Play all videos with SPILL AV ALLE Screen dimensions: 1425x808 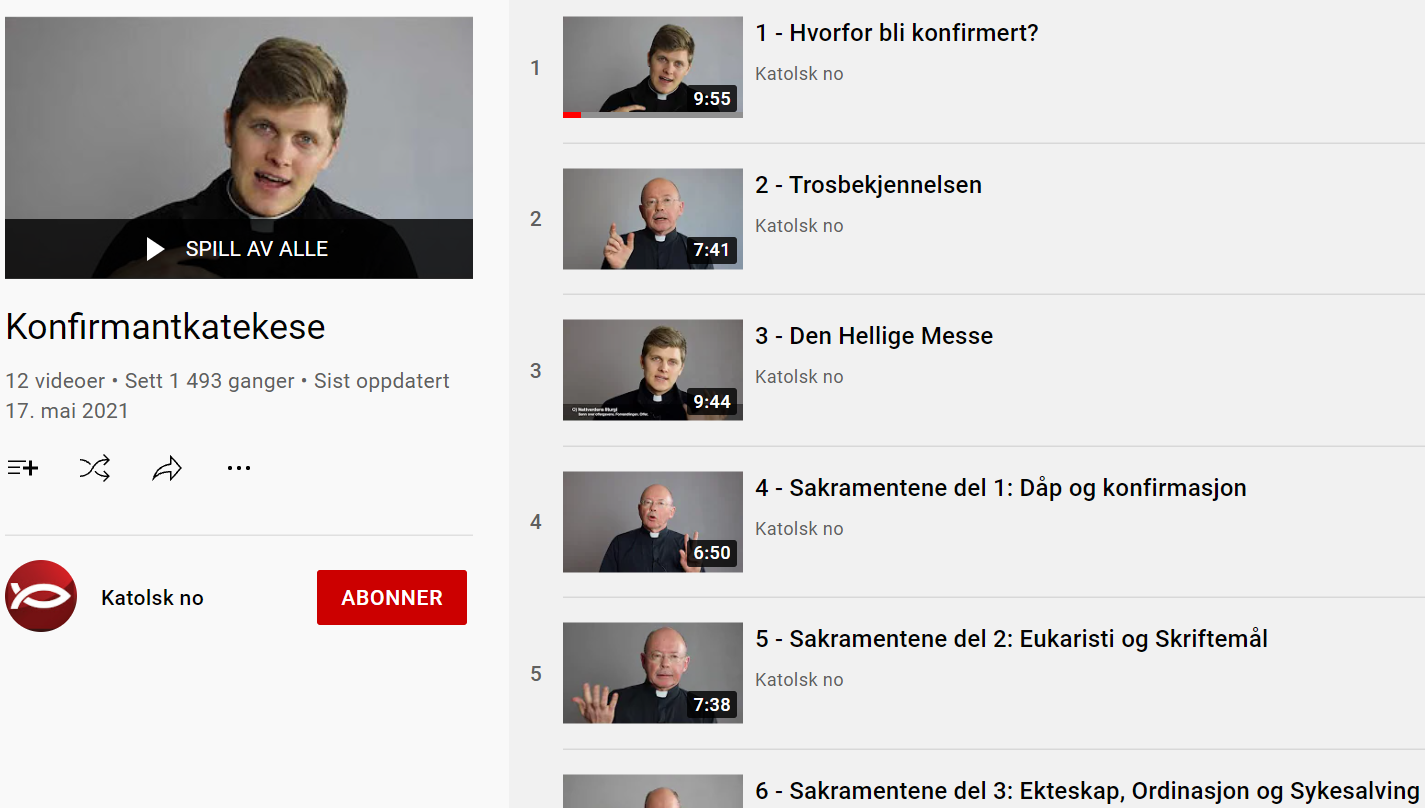tap(238, 249)
